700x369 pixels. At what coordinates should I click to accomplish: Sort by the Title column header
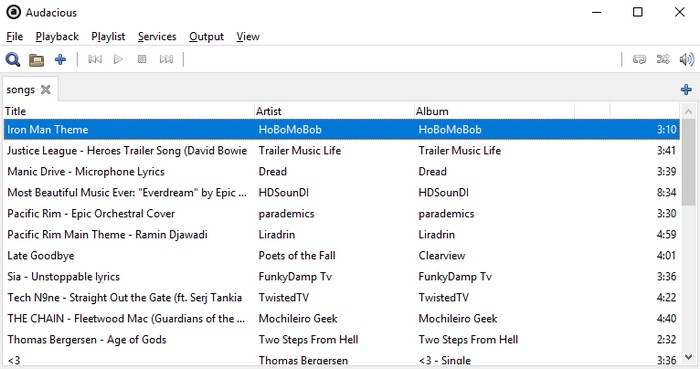(129, 111)
